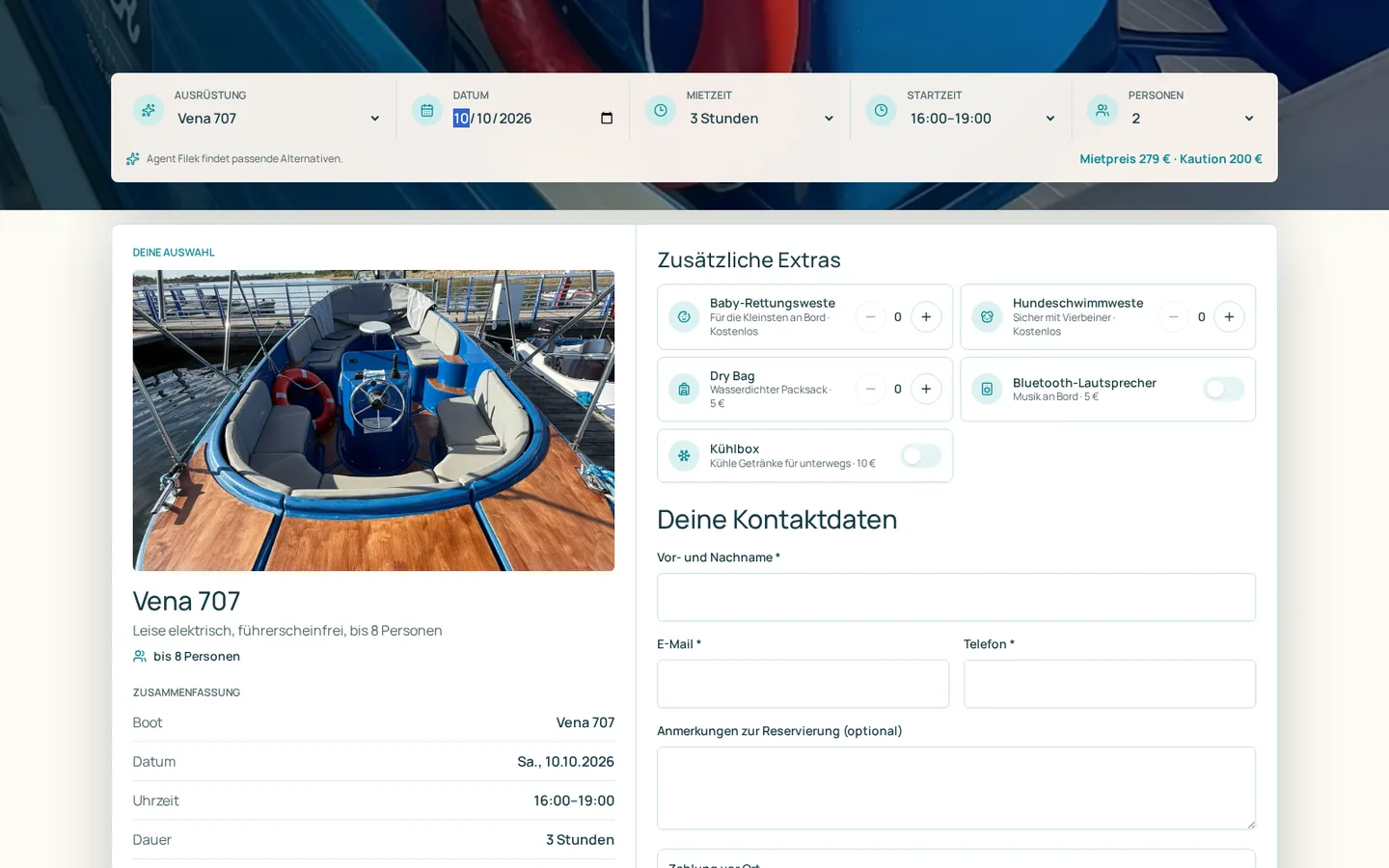Click the Sa., 10.10.2026 summary value
This screenshot has width=1389, height=868.
[565, 762]
